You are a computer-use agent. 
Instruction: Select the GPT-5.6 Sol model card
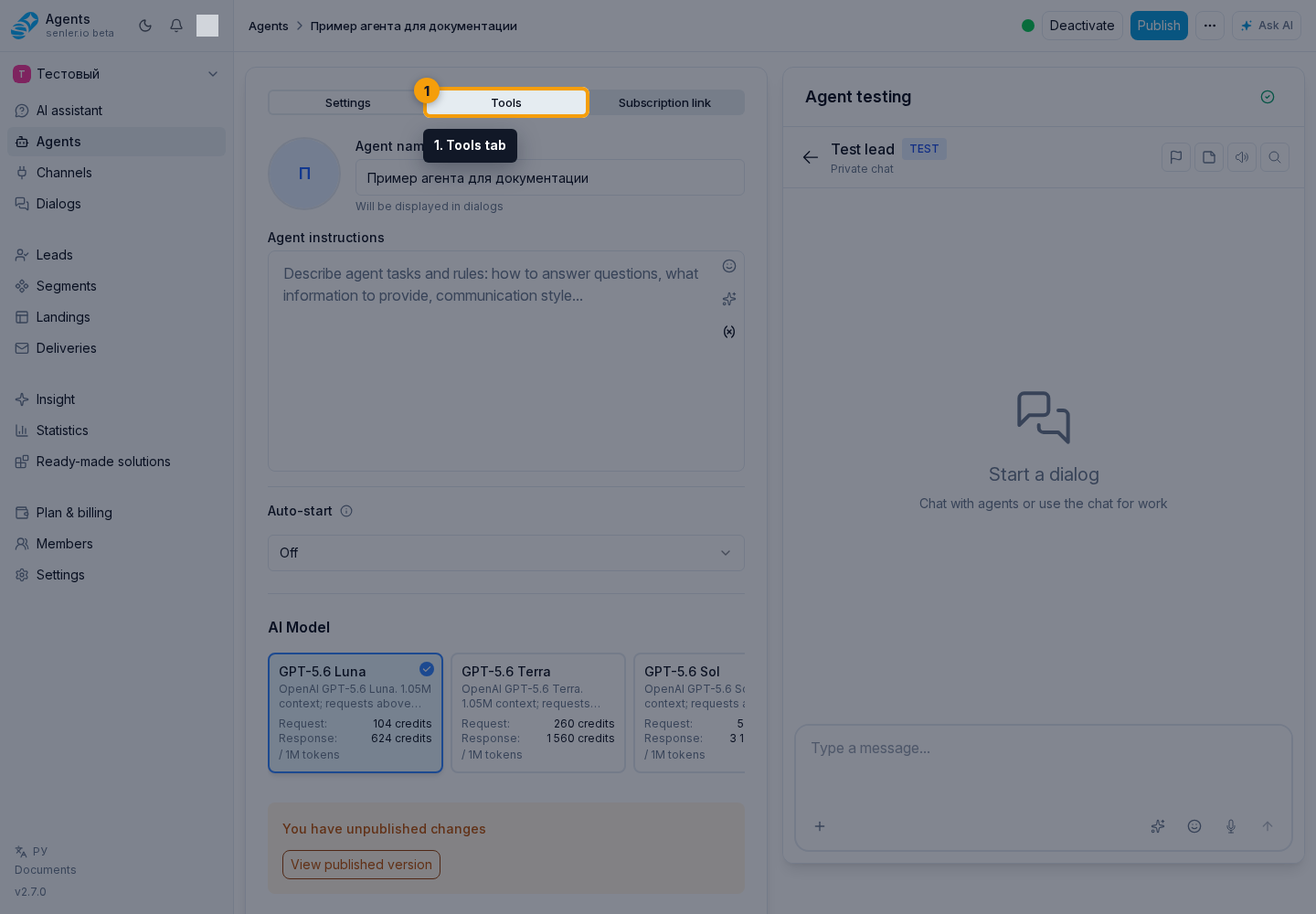(x=690, y=713)
